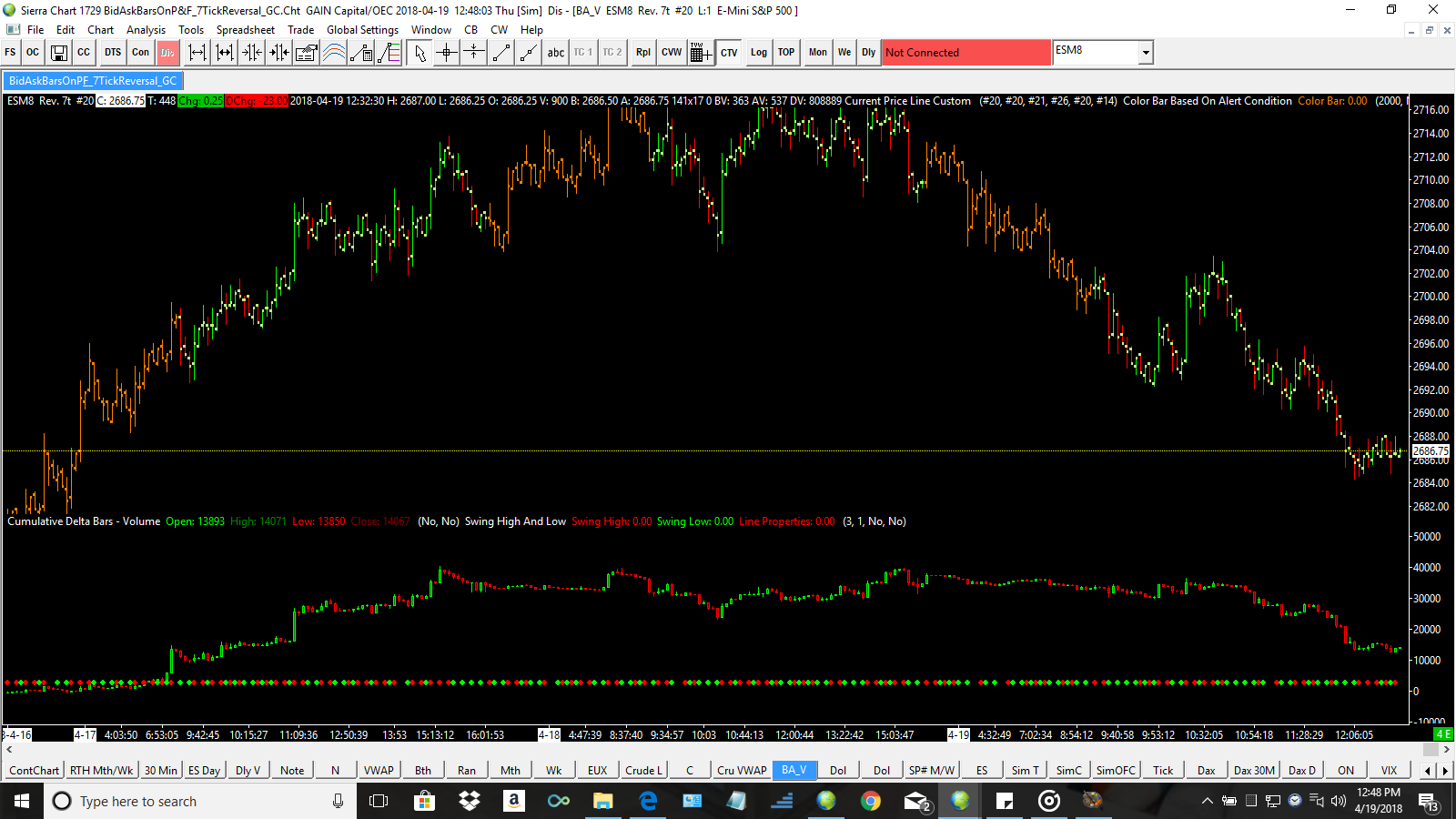Click the DTS toolbar button

pyautogui.click(x=113, y=53)
